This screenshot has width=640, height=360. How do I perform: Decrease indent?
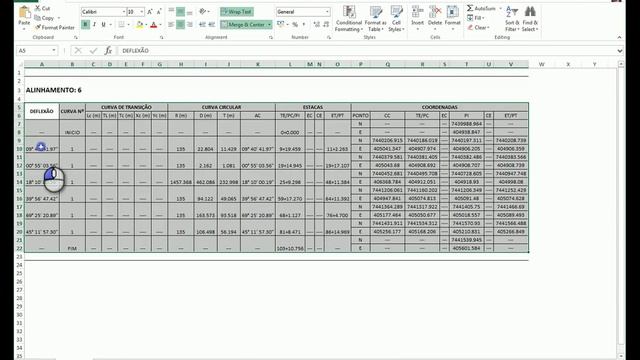click(x=202, y=25)
